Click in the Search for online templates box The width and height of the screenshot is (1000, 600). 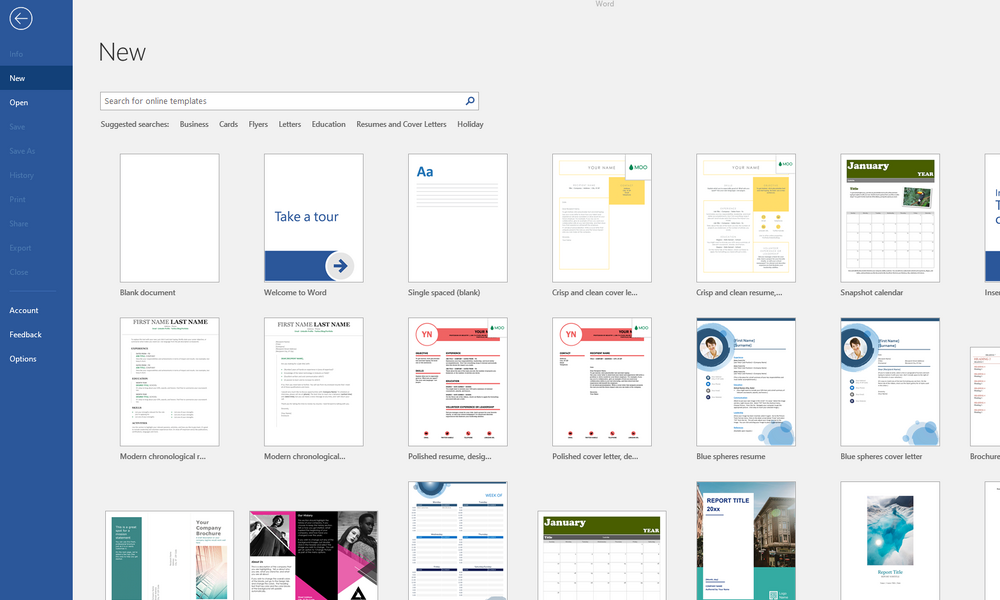[282, 101]
